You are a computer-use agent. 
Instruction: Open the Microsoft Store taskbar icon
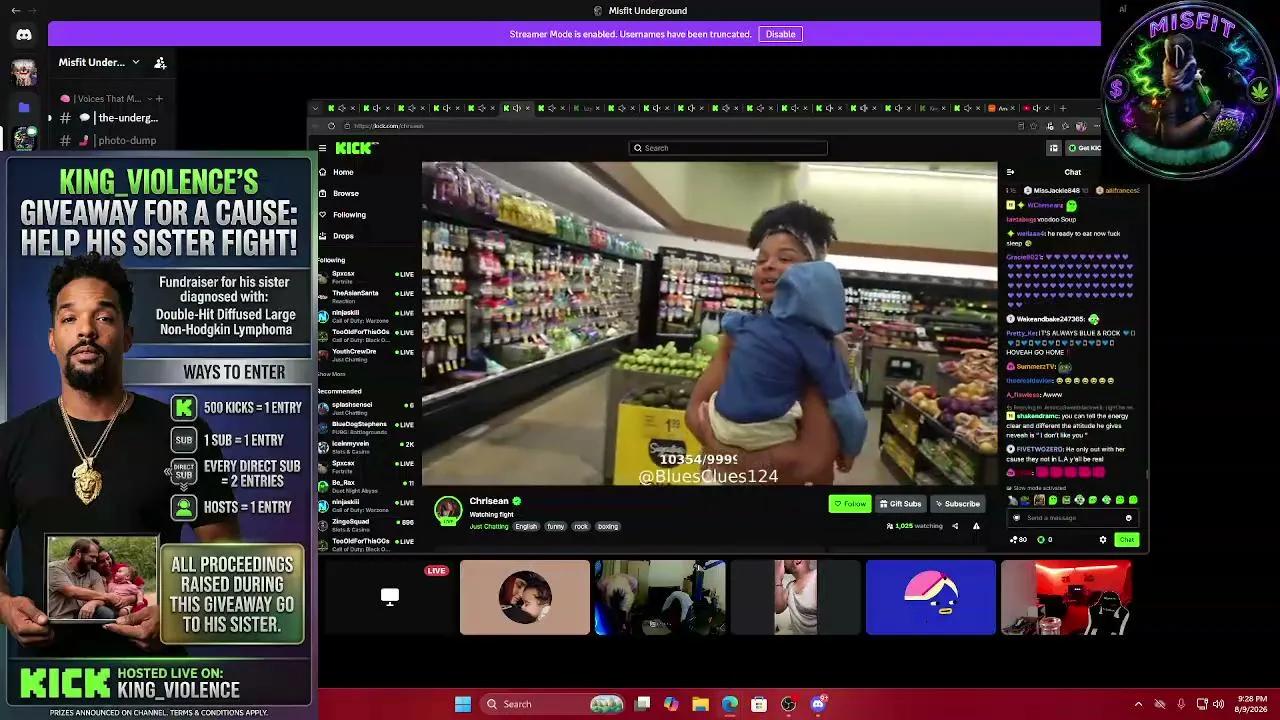759,704
